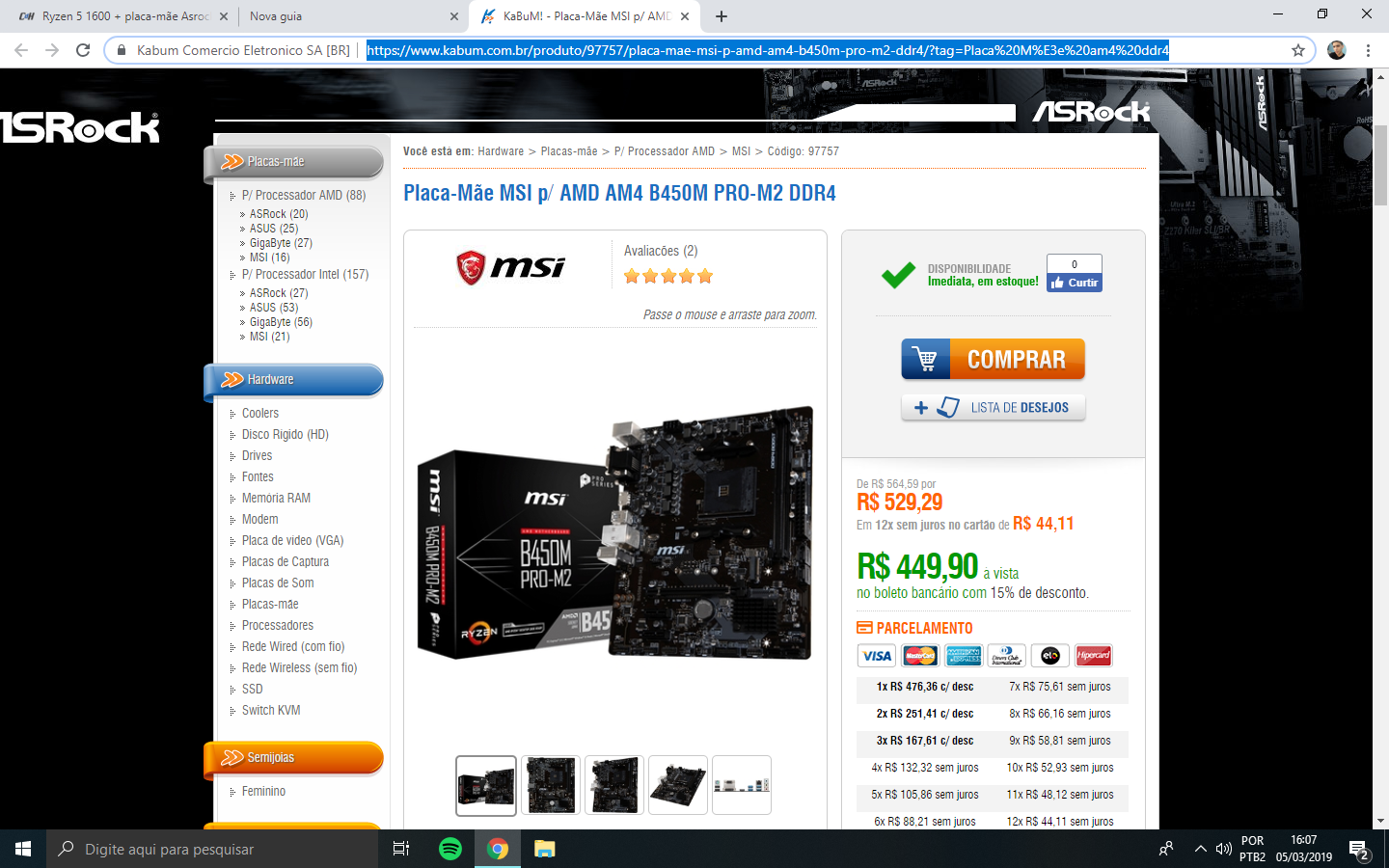
Task: Click the Chrome back arrow
Action: point(21,50)
